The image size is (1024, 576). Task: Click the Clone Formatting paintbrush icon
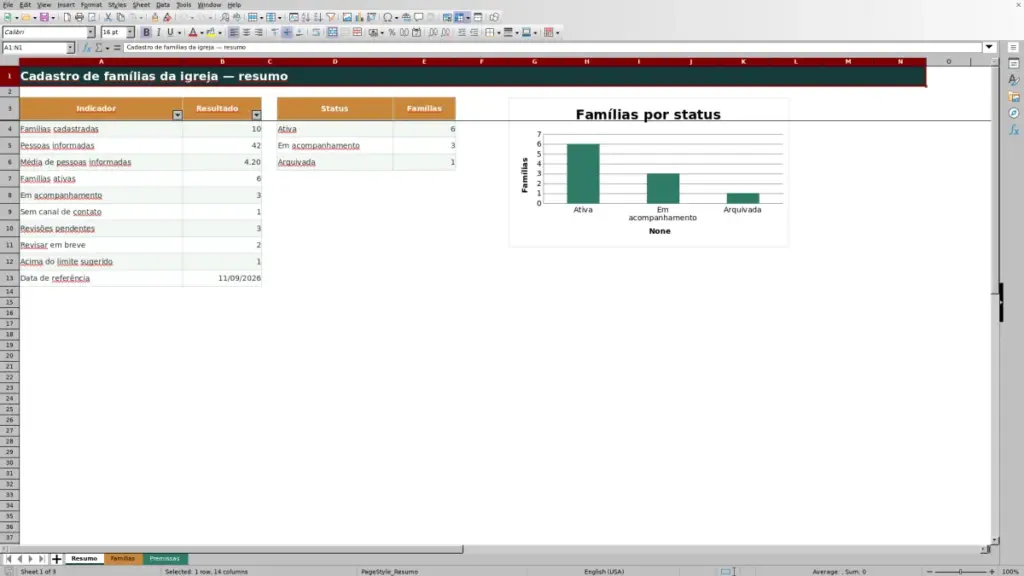click(x=155, y=18)
